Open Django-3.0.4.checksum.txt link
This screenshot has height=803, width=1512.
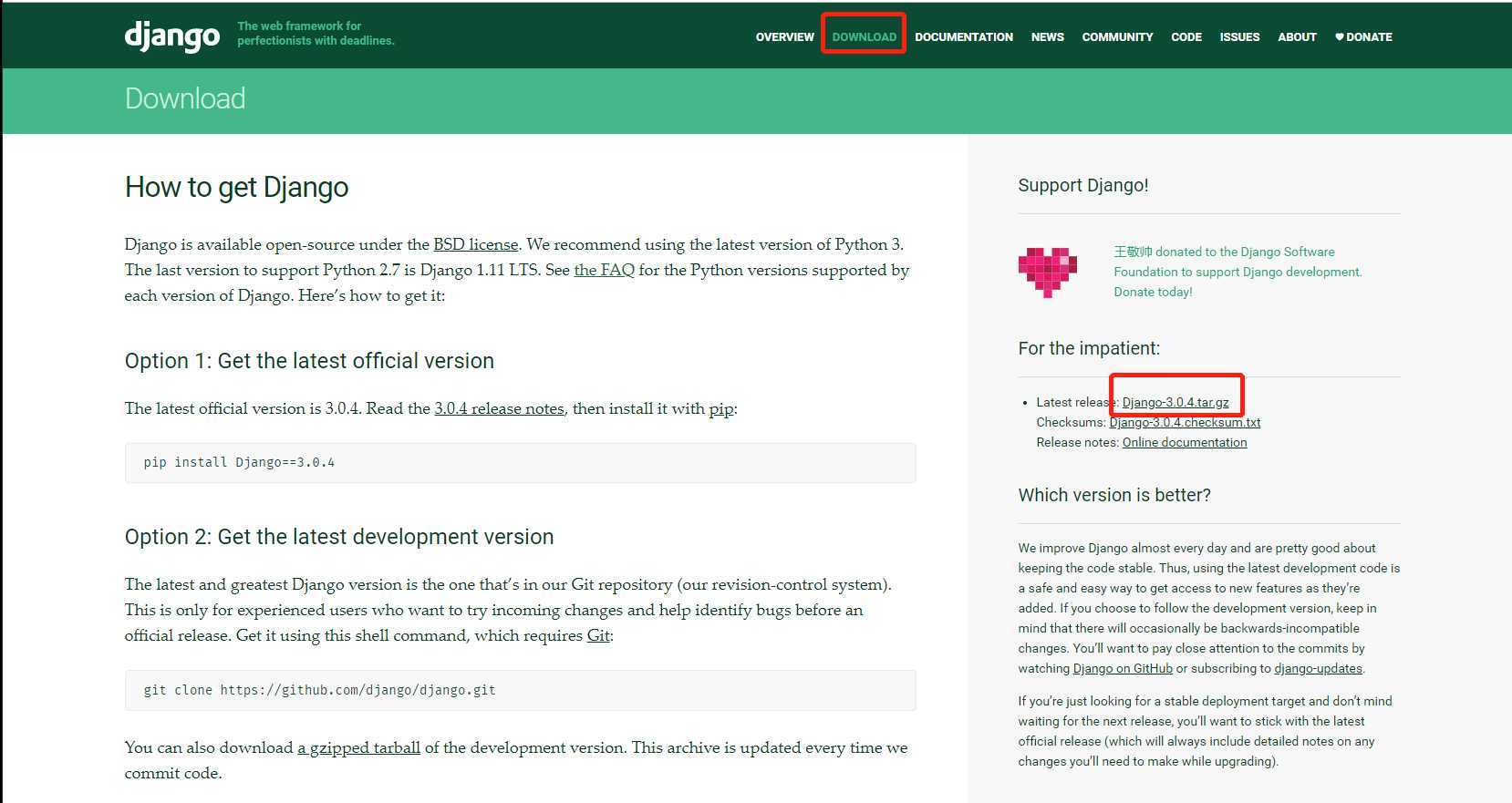click(1185, 422)
